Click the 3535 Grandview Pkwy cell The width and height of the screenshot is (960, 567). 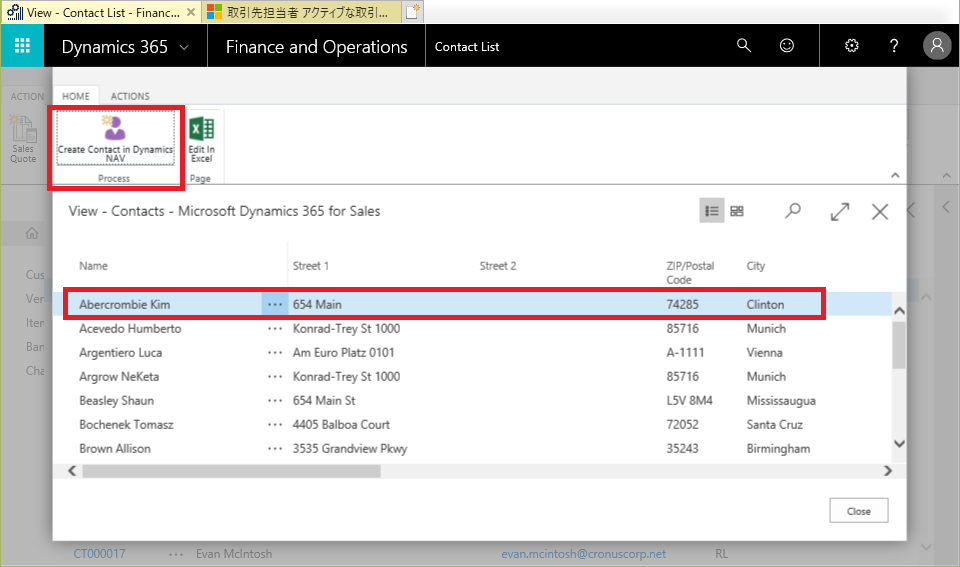(350, 449)
